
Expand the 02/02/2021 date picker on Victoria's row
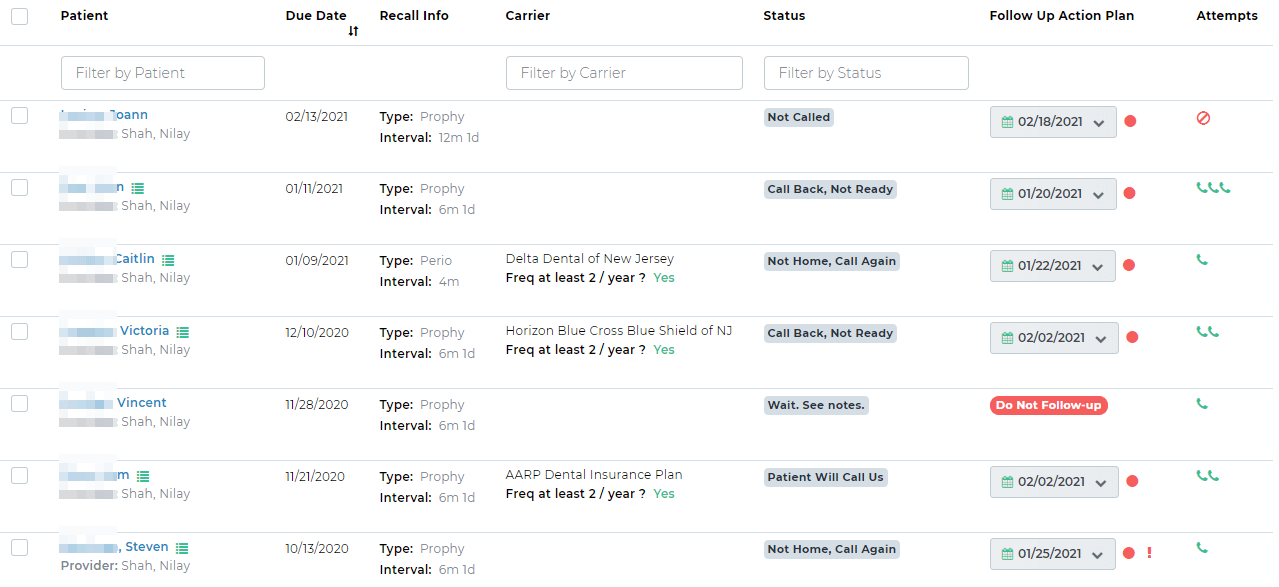coord(1054,338)
